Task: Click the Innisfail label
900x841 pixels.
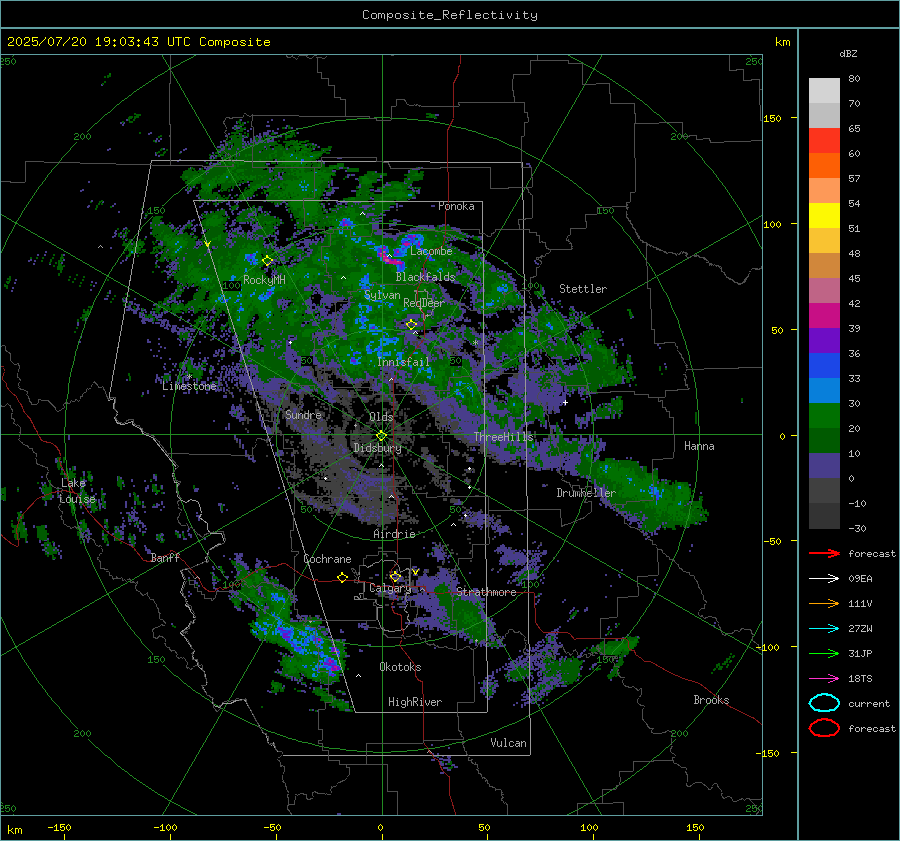Action: pyautogui.click(x=403, y=362)
